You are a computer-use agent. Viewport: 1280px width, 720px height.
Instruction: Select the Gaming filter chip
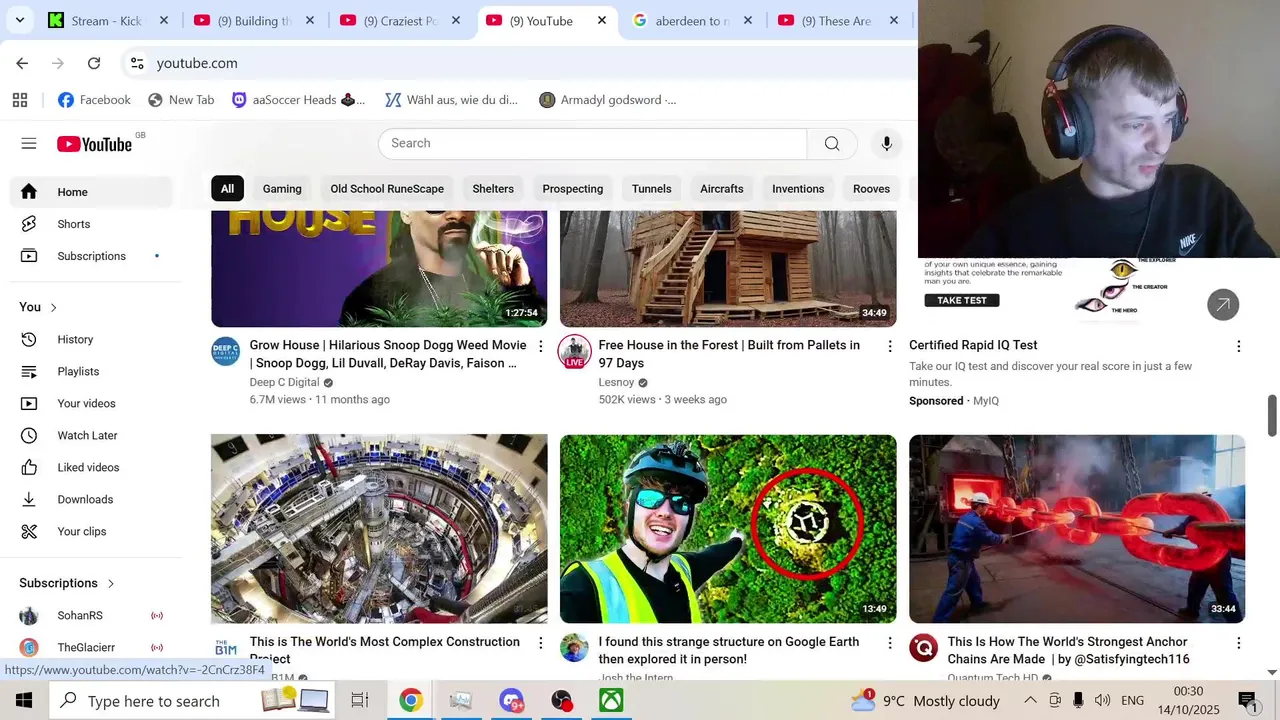282,189
